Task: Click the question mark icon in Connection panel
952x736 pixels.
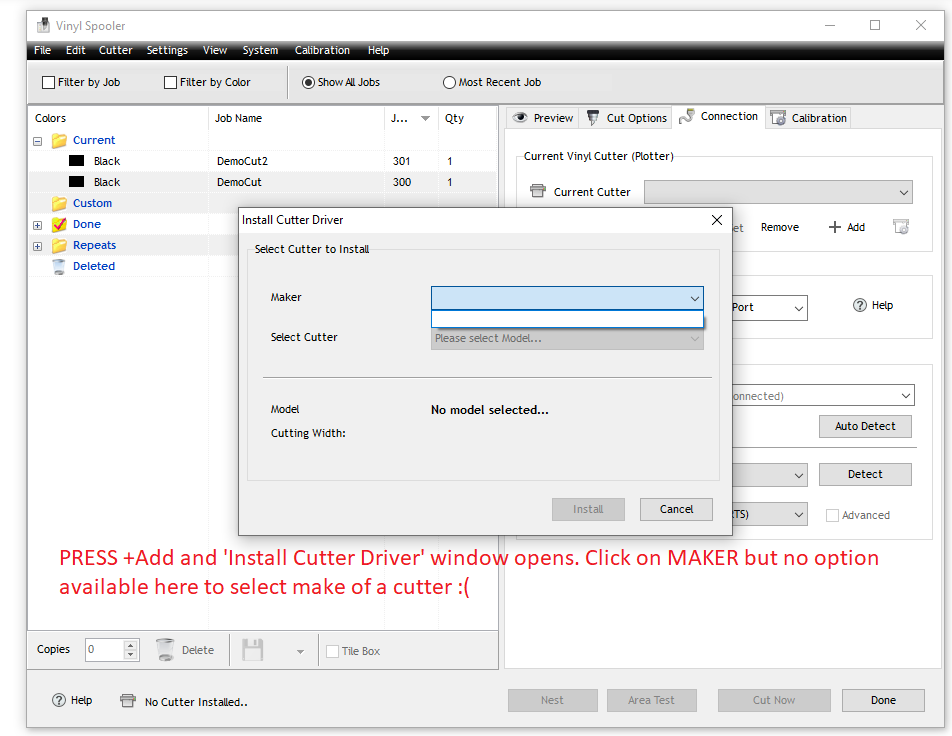Action: coord(860,305)
